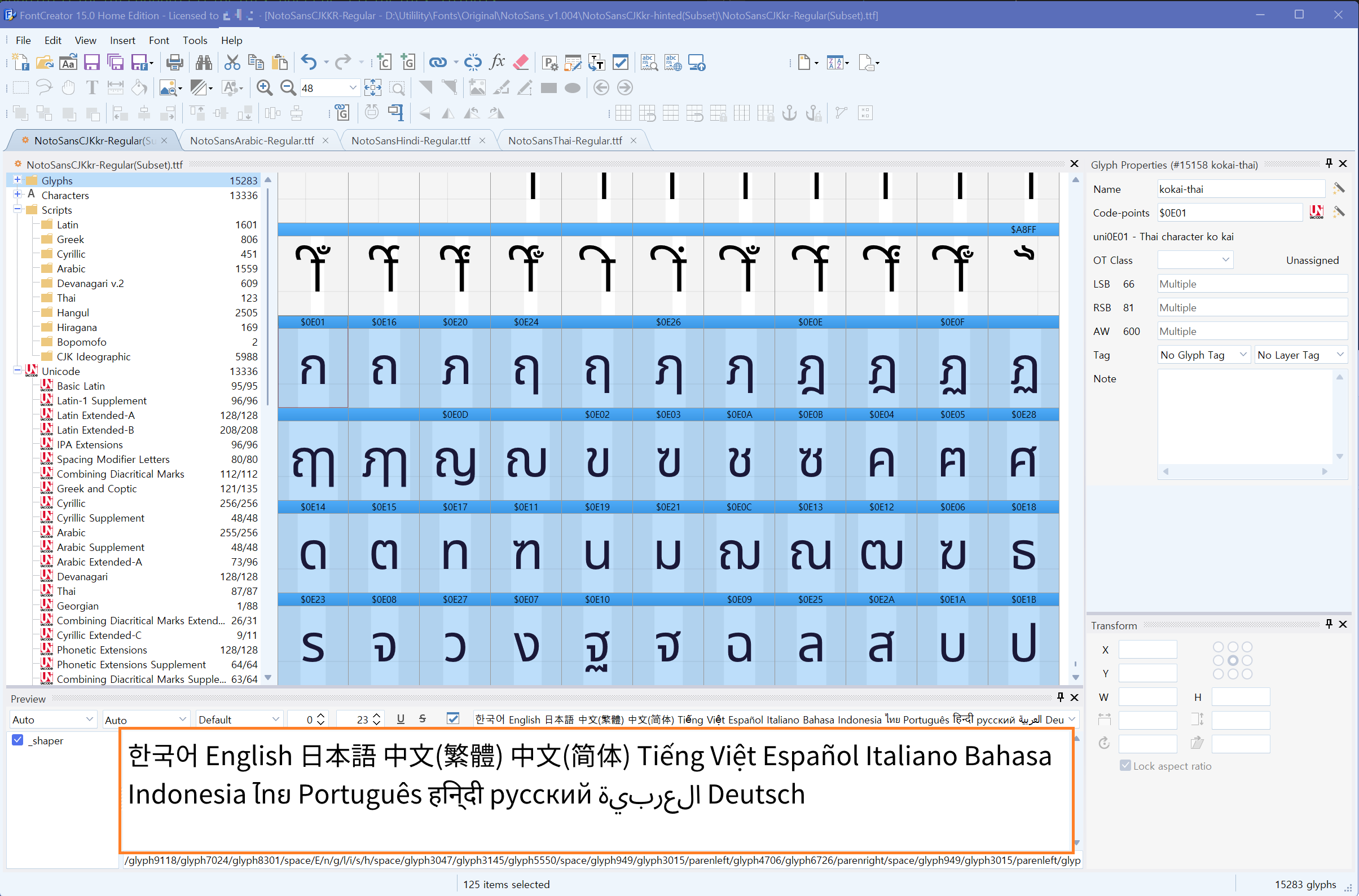Click the pink eraser icon

pyautogui.click(x=521, y=62)
